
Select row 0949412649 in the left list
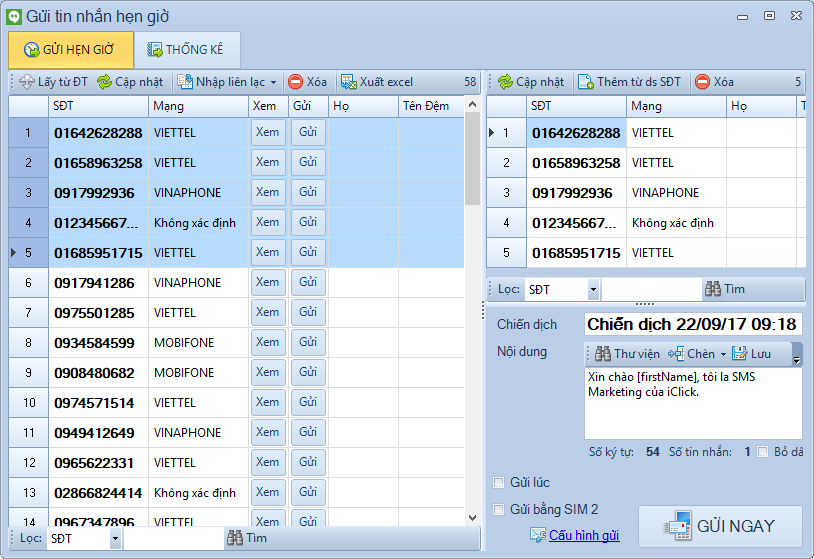236,433
